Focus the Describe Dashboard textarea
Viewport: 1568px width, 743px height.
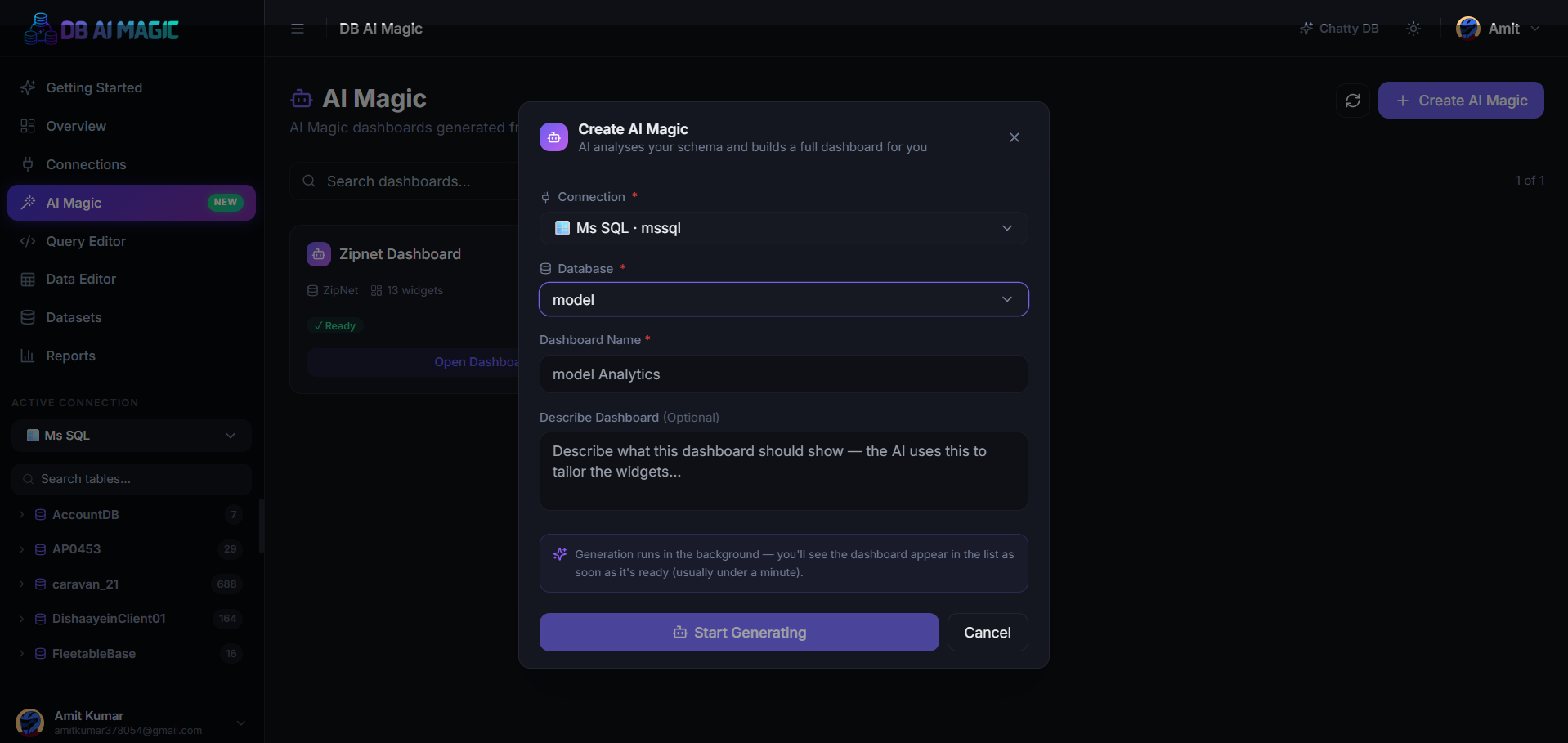(783, 472)
